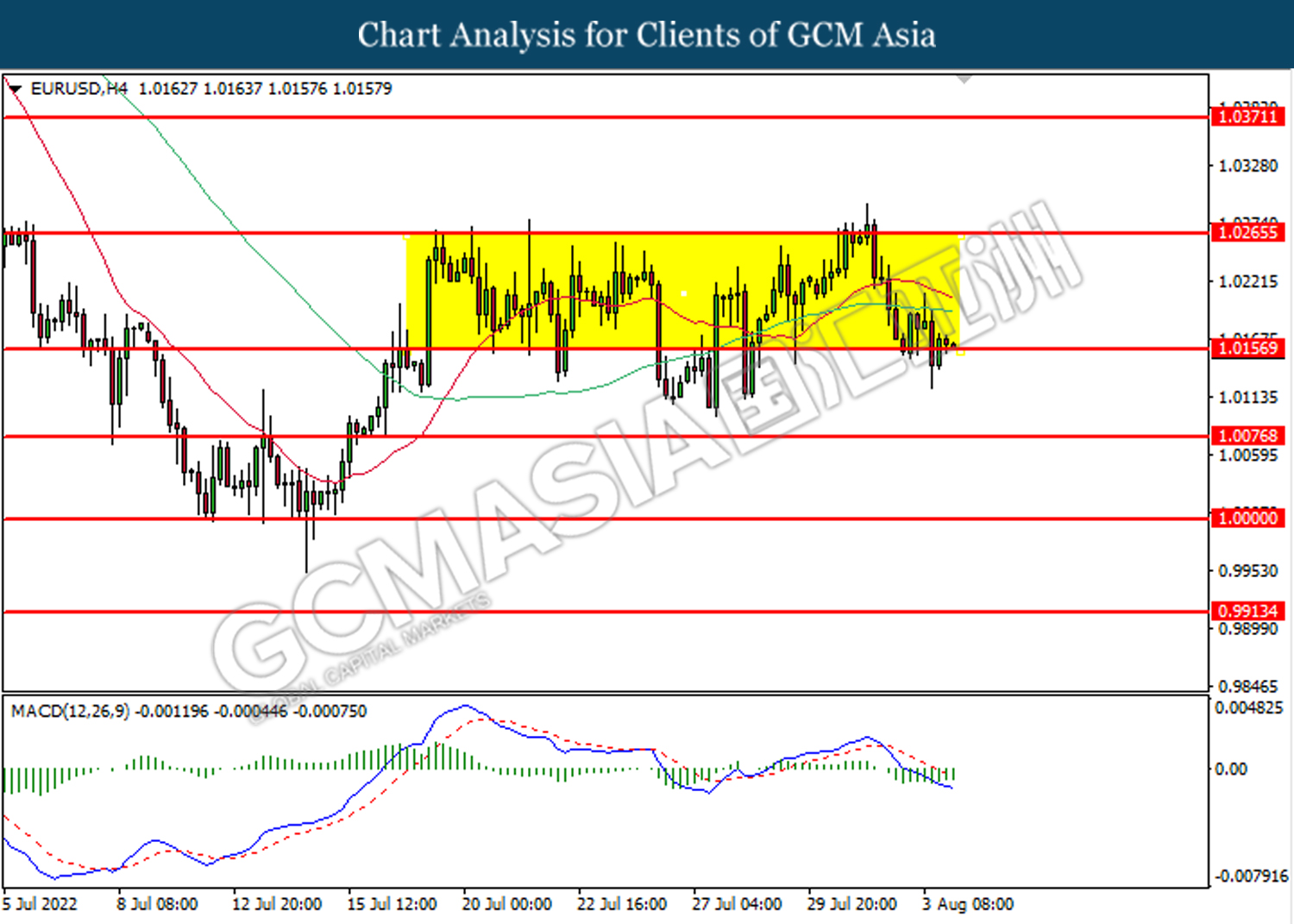
Task: Click the -0.007916 MACD scale value
Action: click(1251, 877)
